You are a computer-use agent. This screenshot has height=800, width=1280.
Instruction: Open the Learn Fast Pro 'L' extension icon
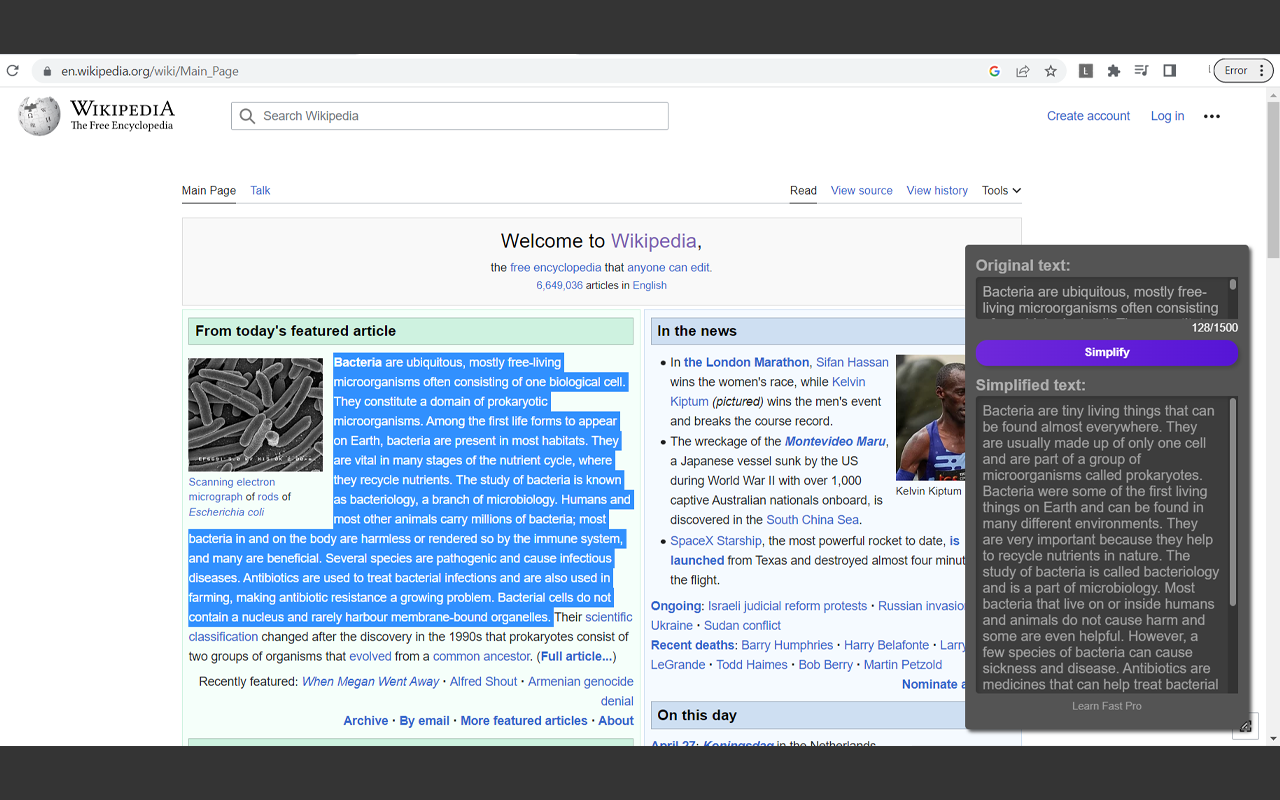click(x=1085, y=71)
